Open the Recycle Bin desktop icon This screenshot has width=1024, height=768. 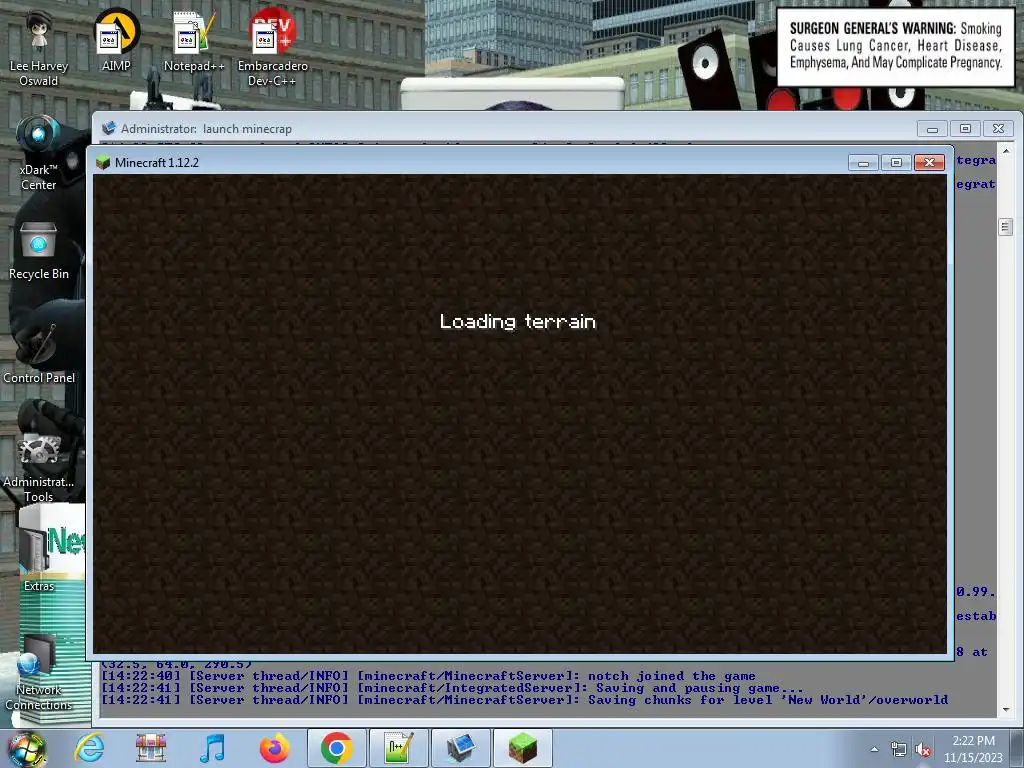(39, 251)
